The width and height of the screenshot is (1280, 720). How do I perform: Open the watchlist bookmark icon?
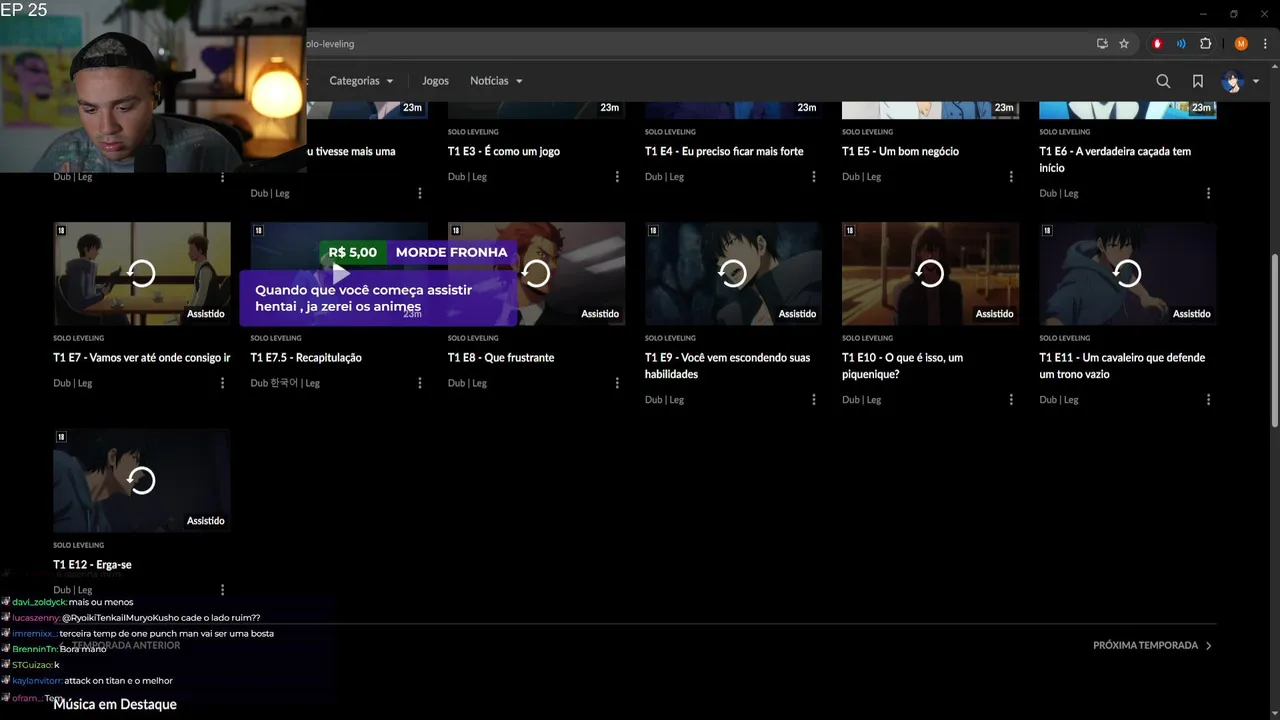coord(1197,81)
